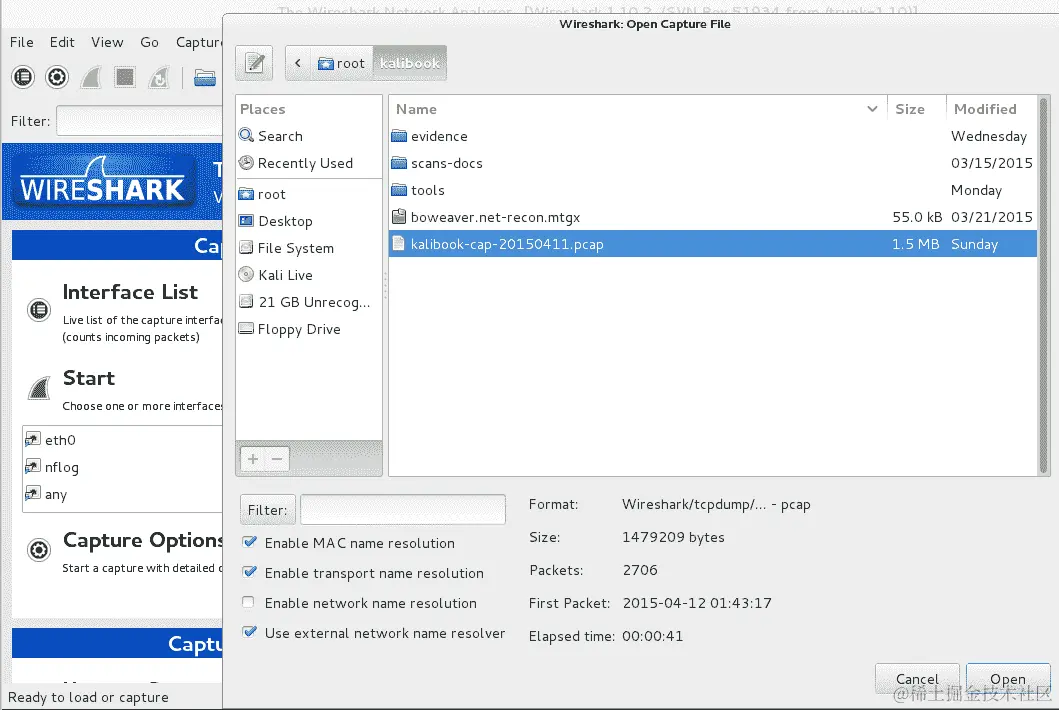Click the kalibook path bar button
Viewport: 1059px width, 710px height.
(x=410, y=63)
